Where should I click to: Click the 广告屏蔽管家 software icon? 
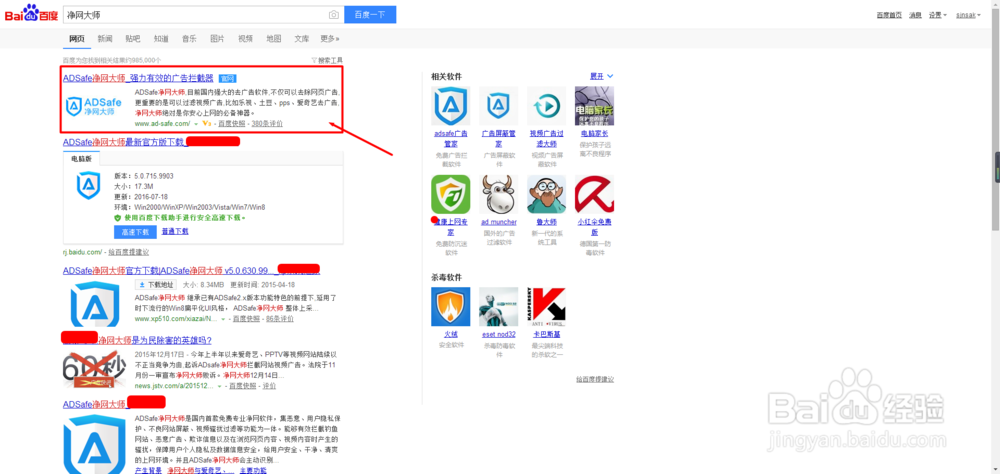498,105
